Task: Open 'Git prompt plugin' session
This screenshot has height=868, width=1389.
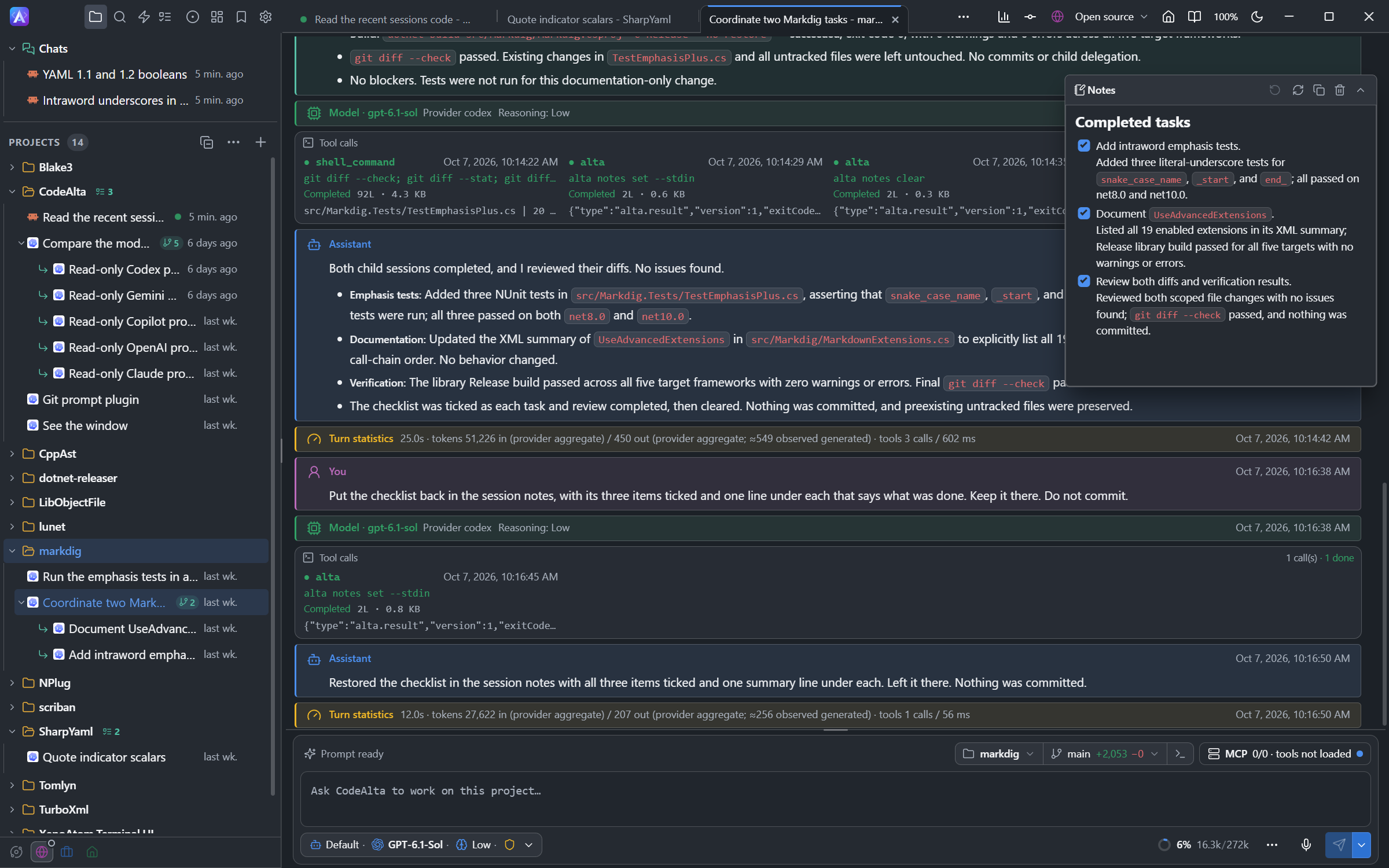Action: [x=135, y=399]
